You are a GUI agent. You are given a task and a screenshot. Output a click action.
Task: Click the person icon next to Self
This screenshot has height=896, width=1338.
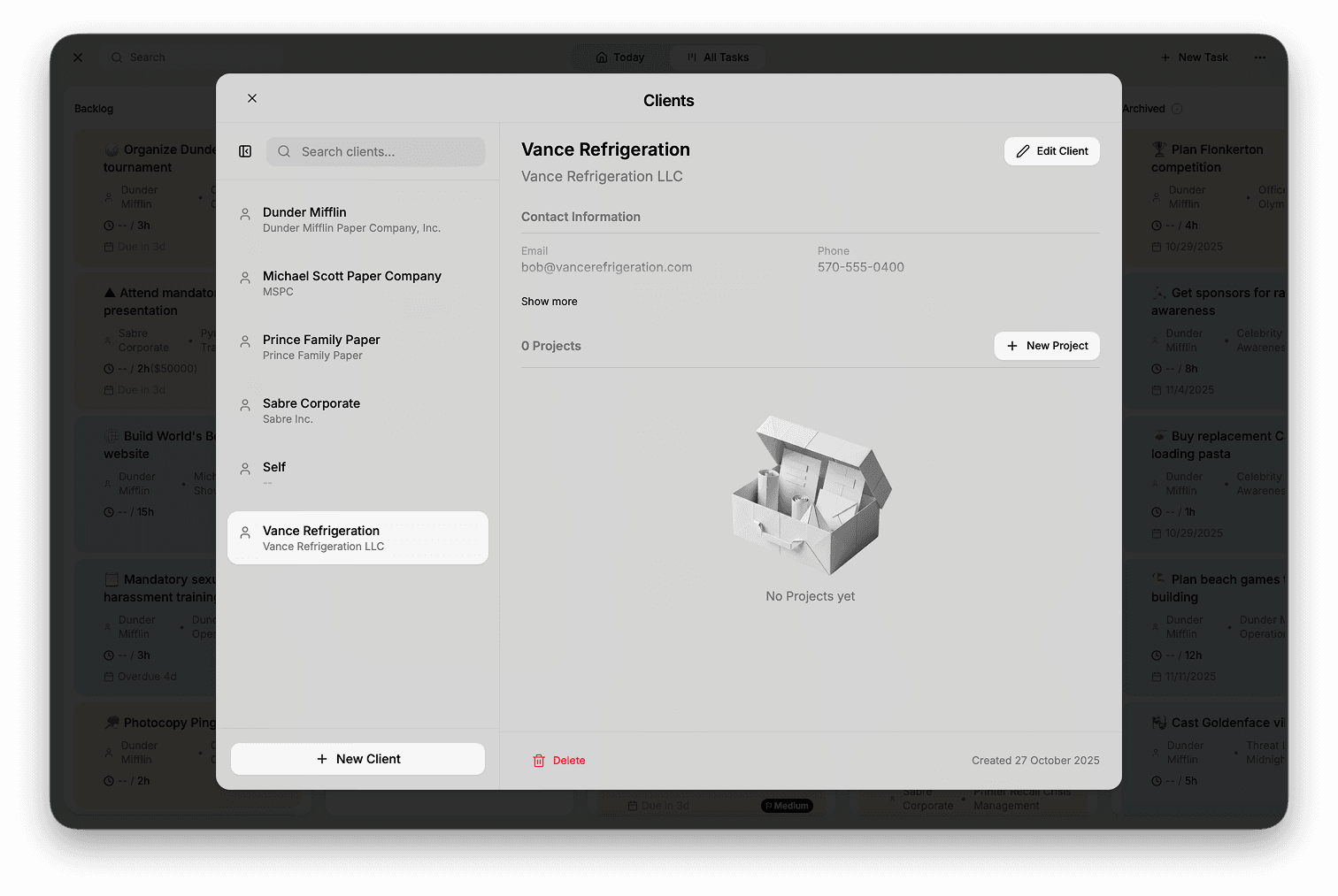coord(244,468)
